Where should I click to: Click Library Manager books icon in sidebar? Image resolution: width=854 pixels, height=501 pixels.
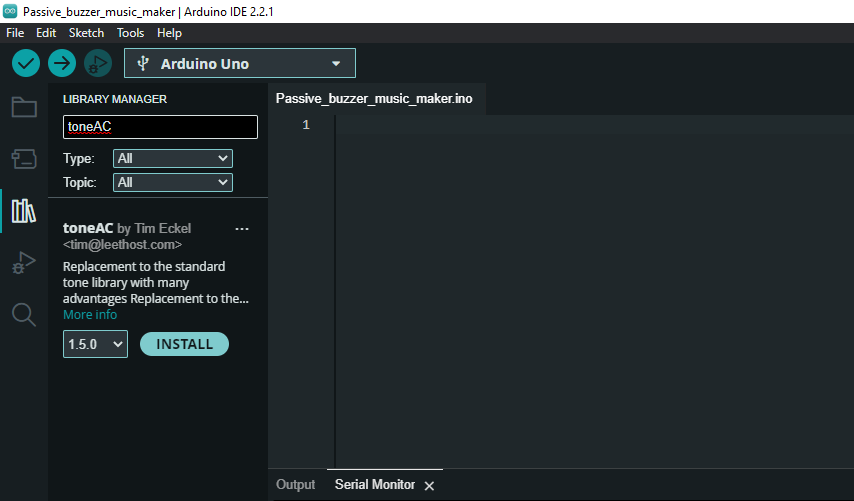point(24,211)
